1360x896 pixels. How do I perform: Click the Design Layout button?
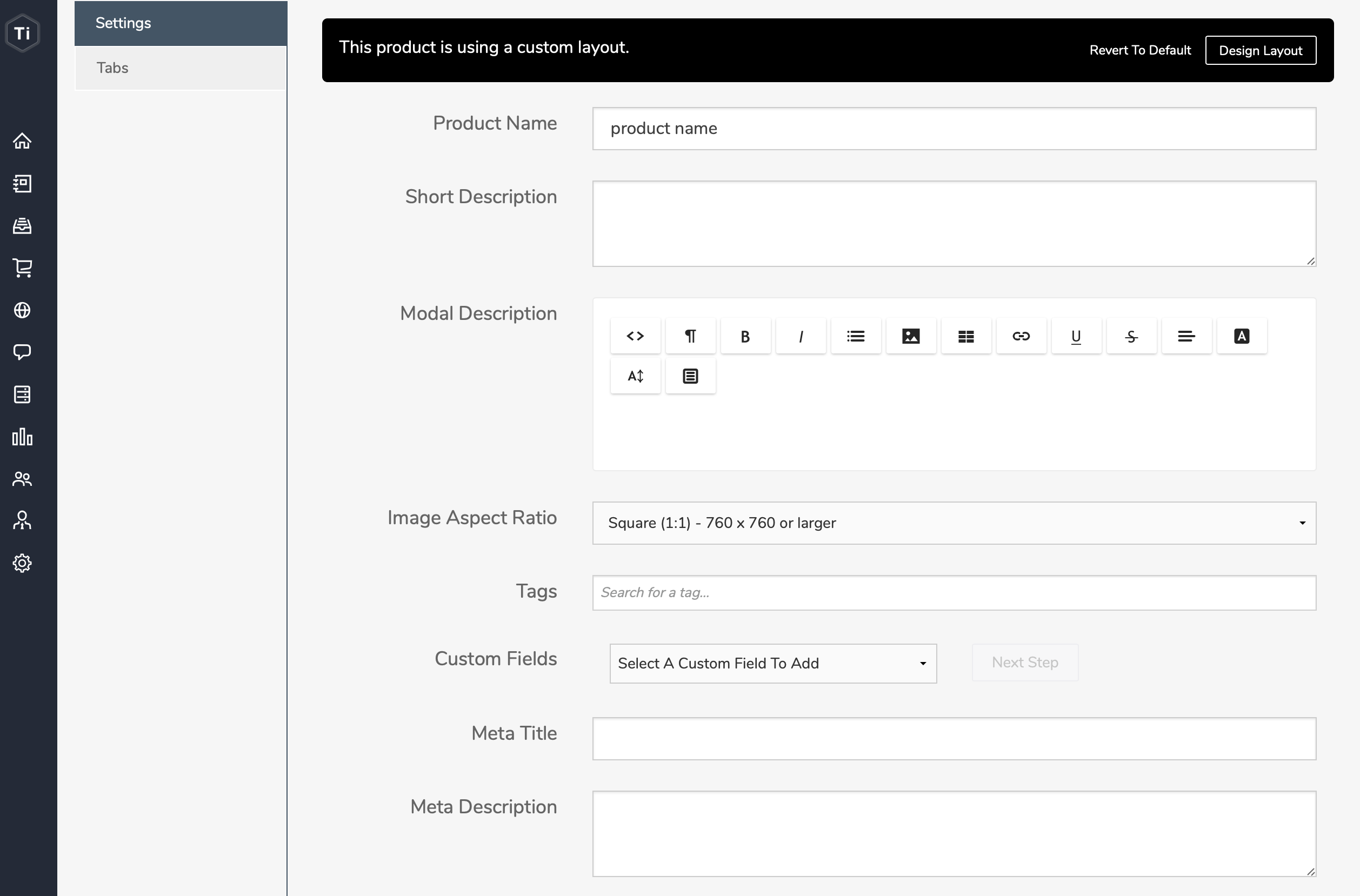(1261, 50)
